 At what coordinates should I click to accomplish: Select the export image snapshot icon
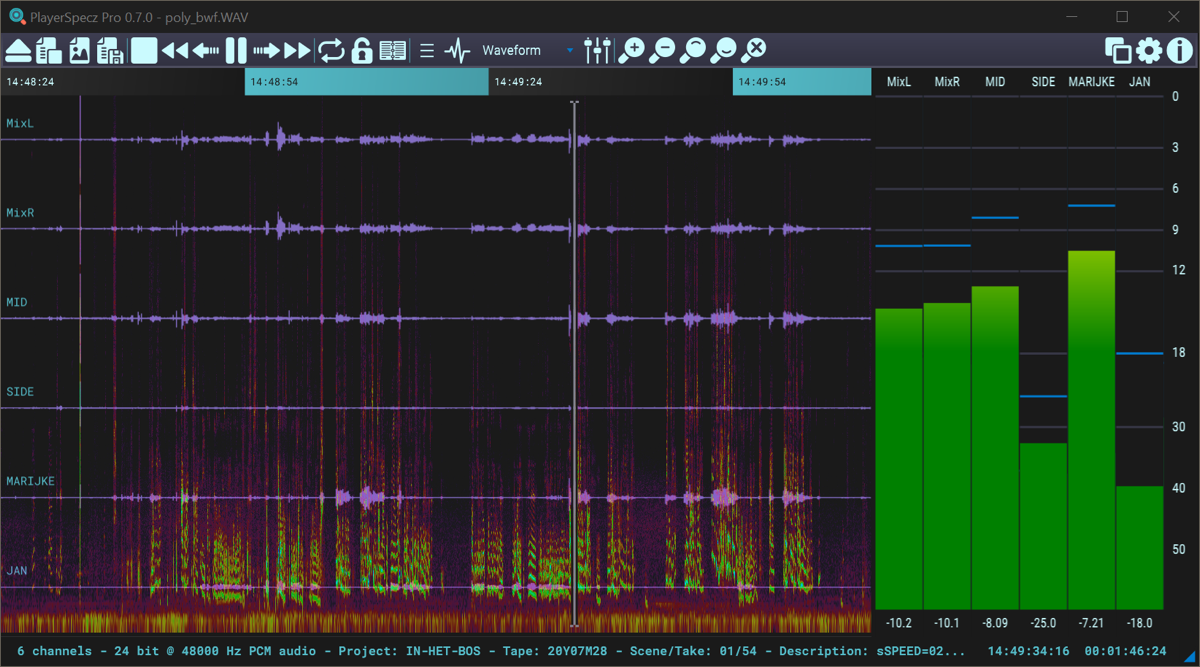79,50
